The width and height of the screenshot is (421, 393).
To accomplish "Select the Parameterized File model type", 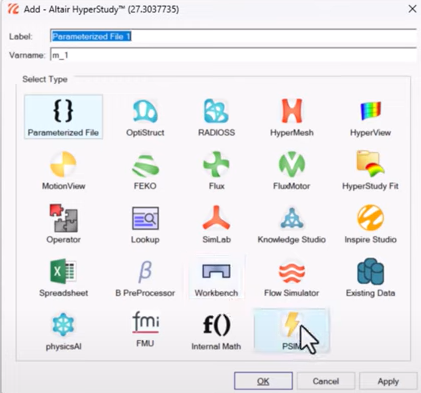I will pyautogui.click(x=63, y=117).
